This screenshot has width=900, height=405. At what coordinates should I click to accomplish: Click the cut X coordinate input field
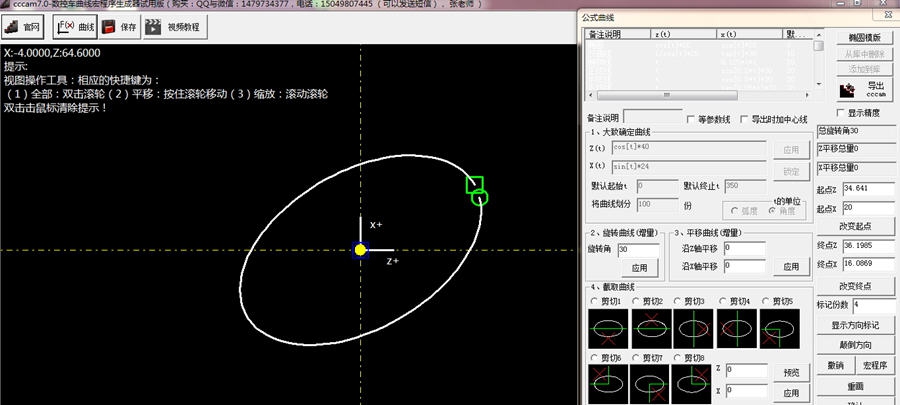746,391
